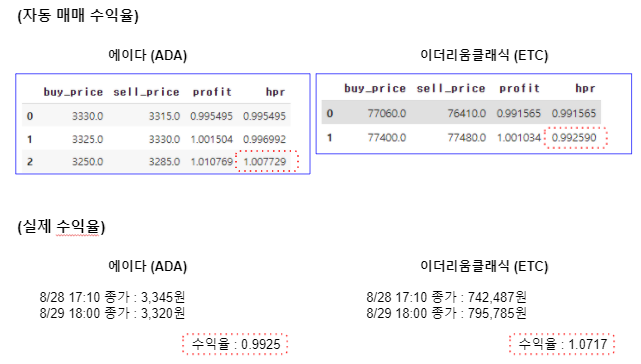
Task: Click the heading '(실제 수익율)'
Action: click(x=61, y=227)
